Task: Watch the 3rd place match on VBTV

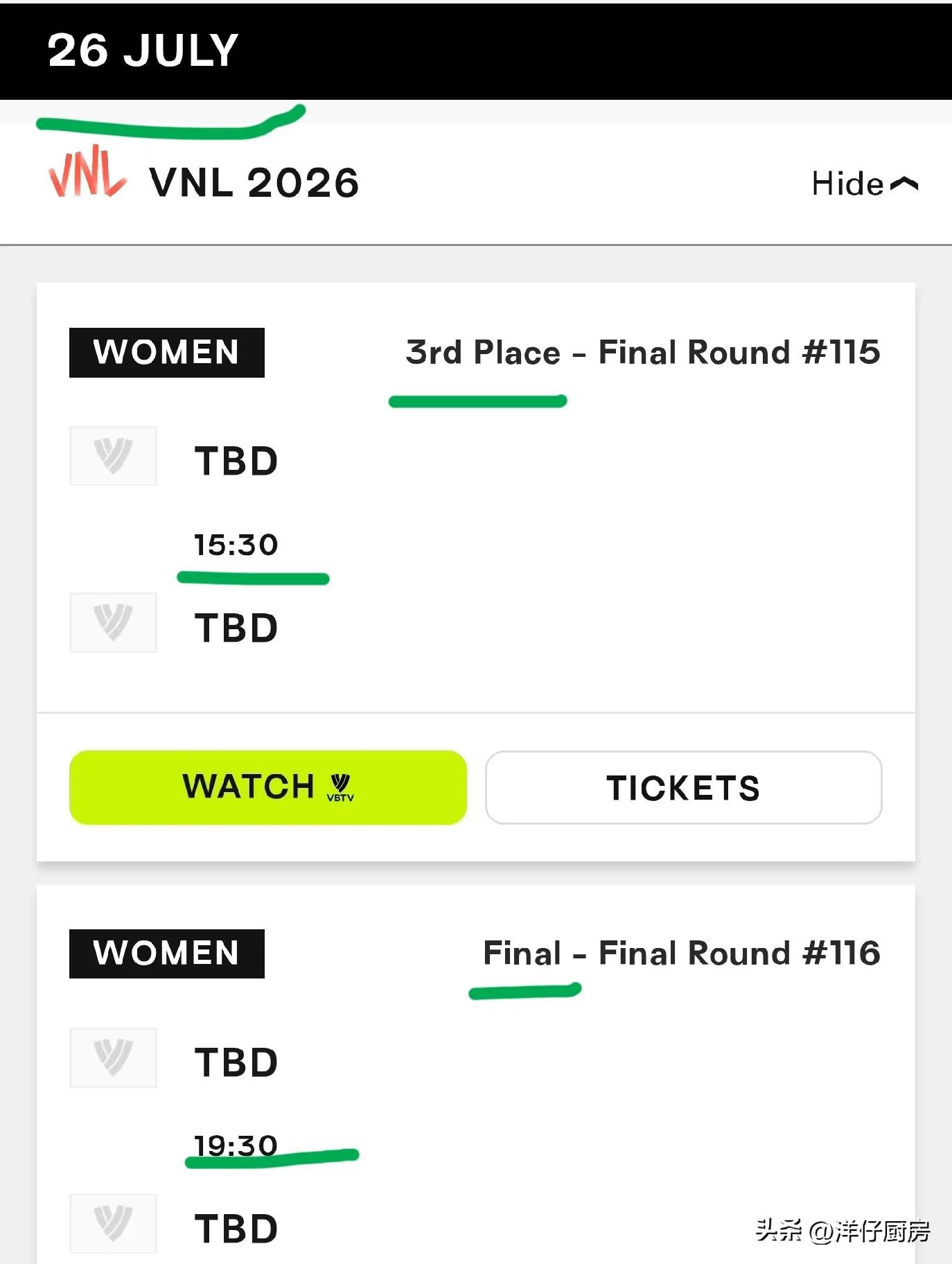Action: point(268,787)
